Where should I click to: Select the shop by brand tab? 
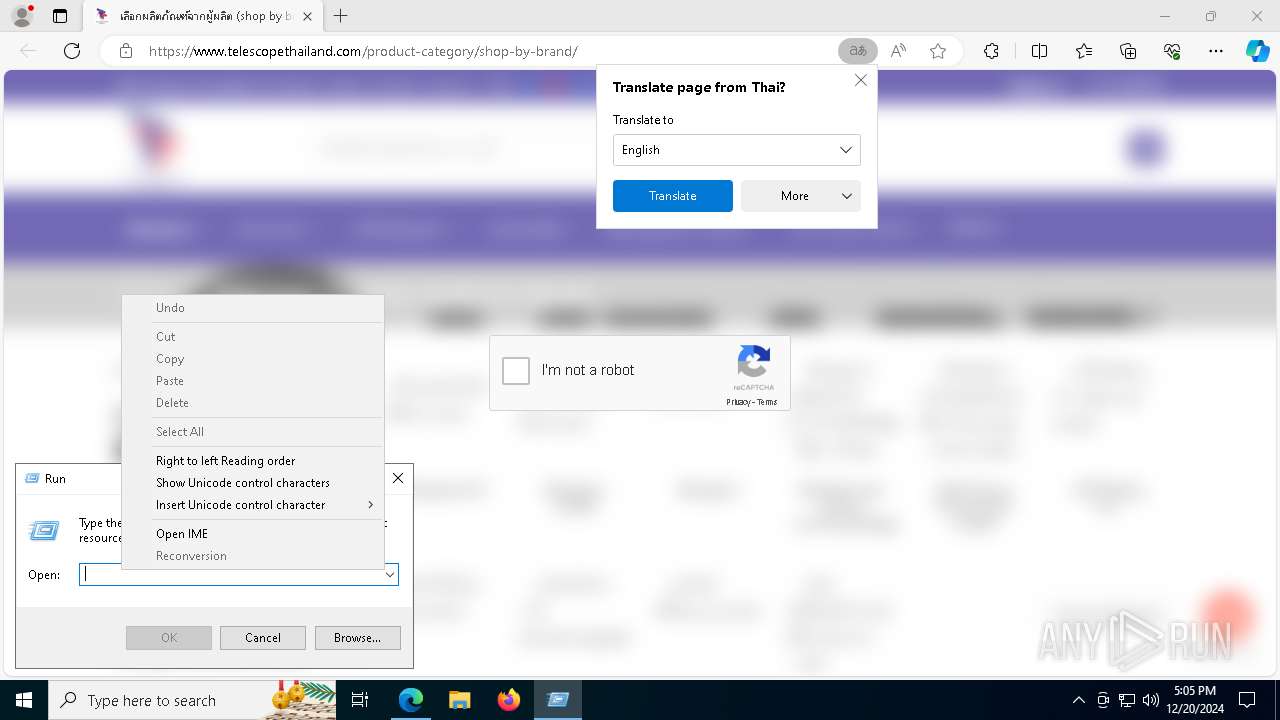[x=204, y=17]
